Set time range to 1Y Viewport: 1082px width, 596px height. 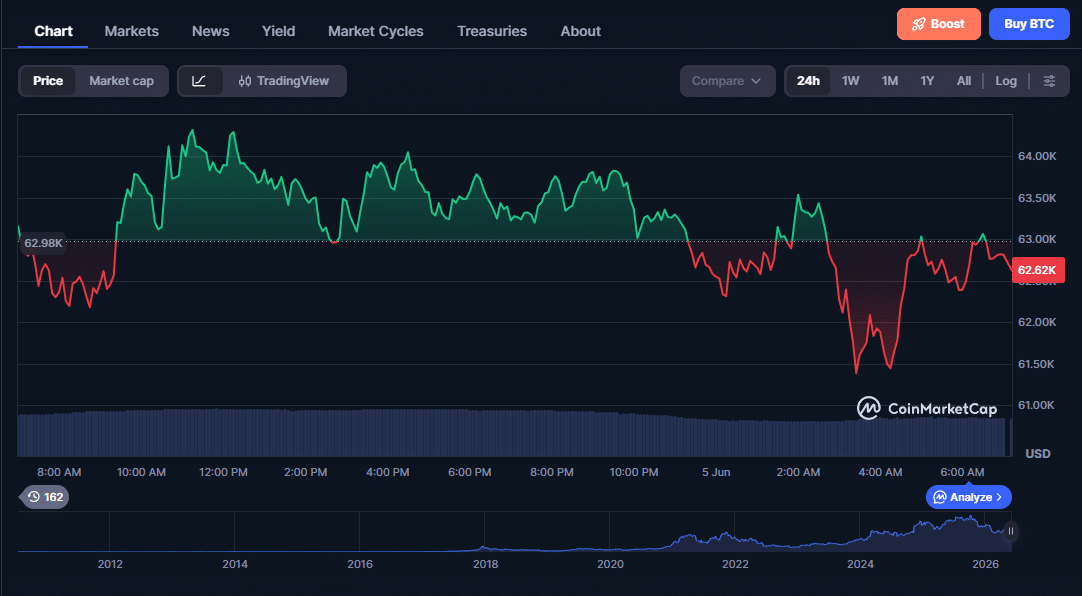927,81
